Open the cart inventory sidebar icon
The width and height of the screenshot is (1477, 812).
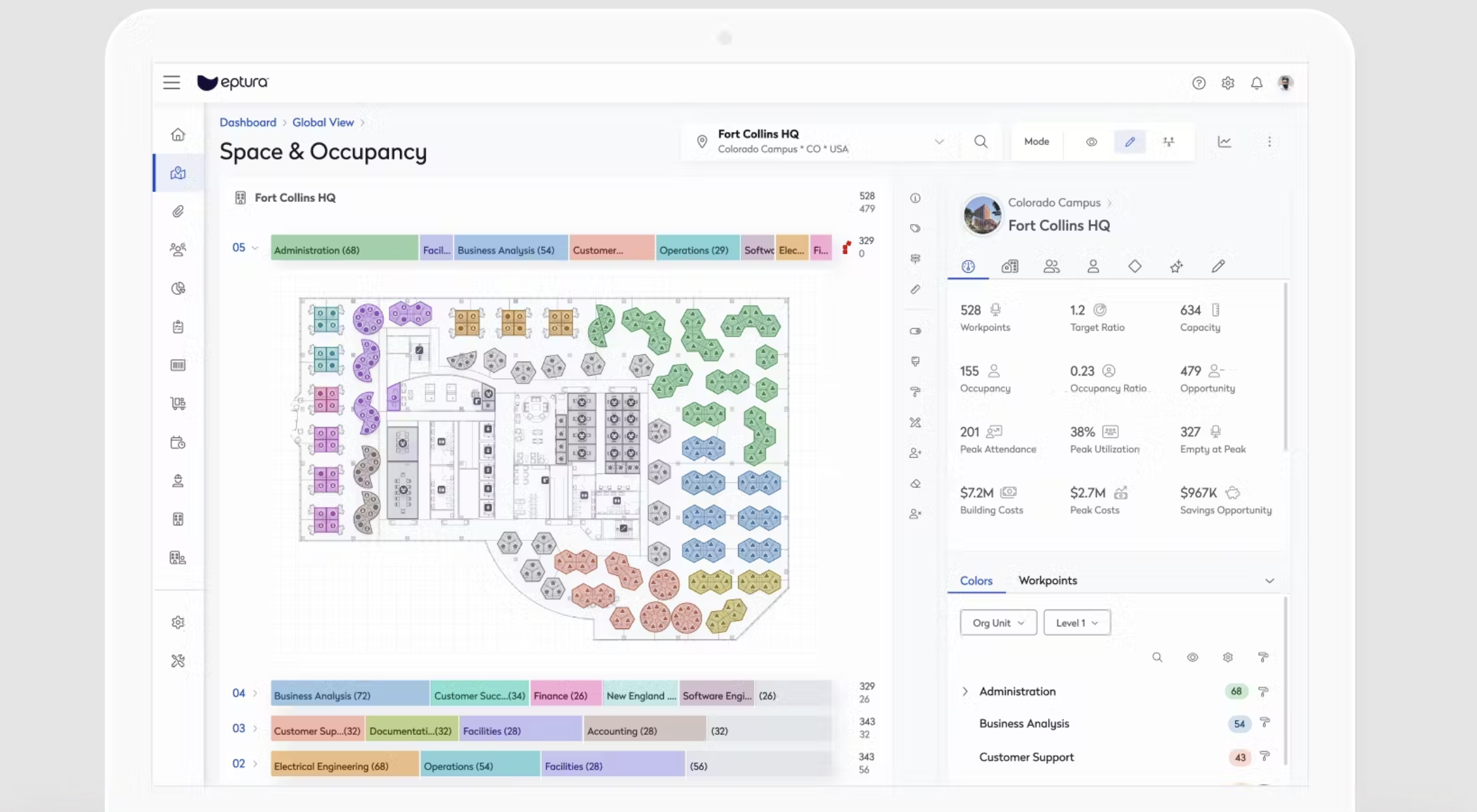(x=178, y=404)
